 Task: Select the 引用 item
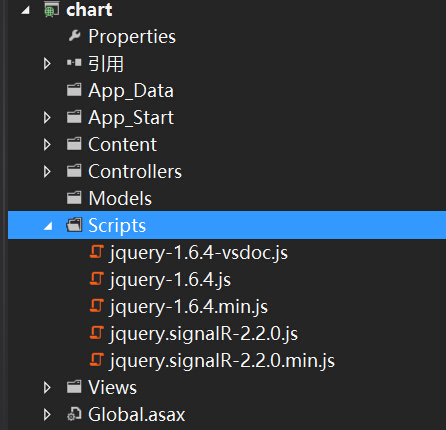[x=106, y=63]
